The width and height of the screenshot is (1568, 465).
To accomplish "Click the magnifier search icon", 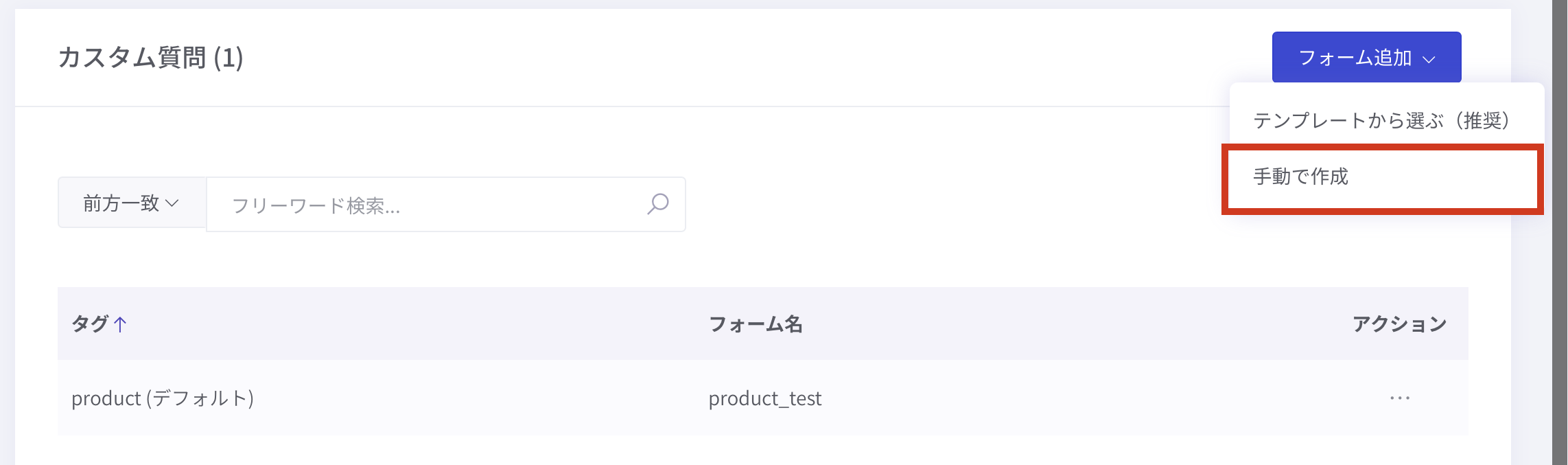I will coord(657,204).
